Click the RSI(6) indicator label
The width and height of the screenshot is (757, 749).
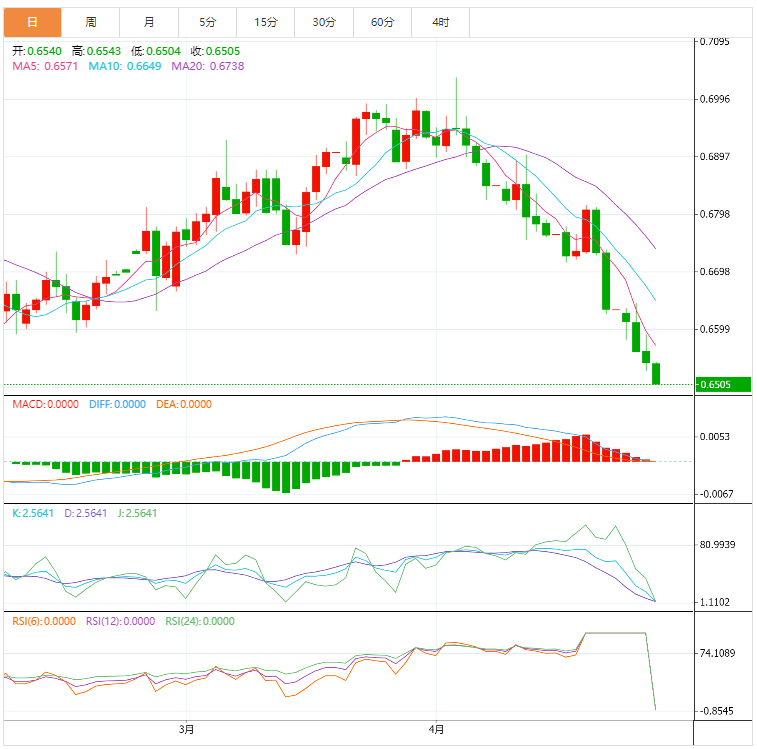click(x=43, y=621)
